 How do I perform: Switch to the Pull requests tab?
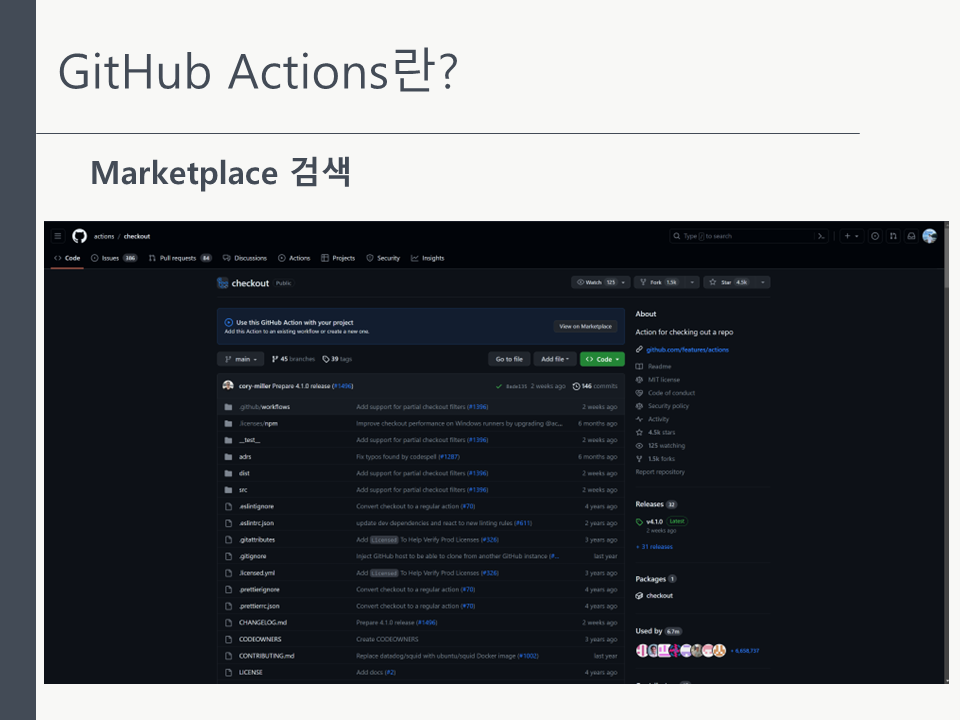[180, 258]
